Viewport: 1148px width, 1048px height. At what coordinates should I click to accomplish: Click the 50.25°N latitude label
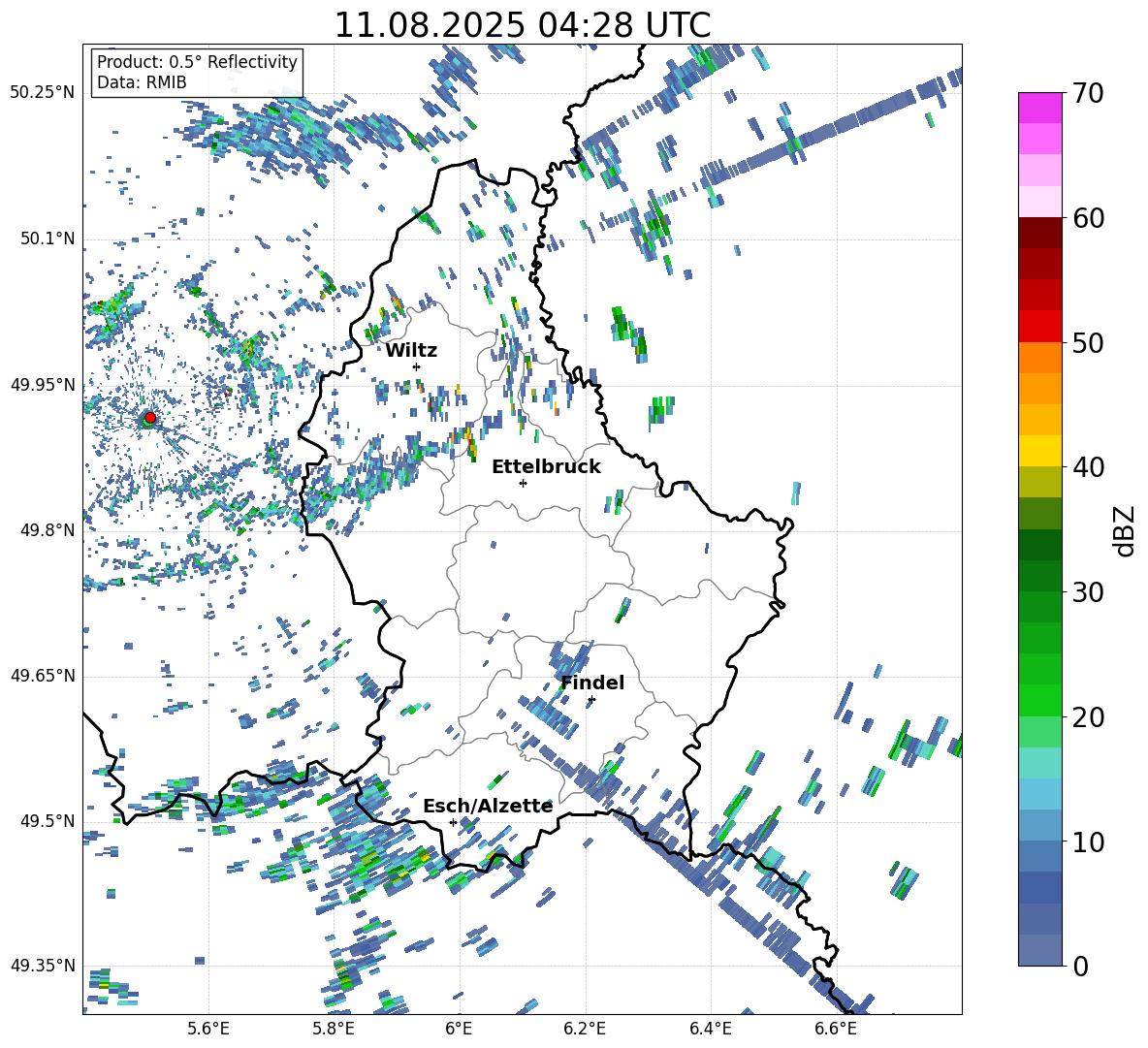click(x=44, y=93)
